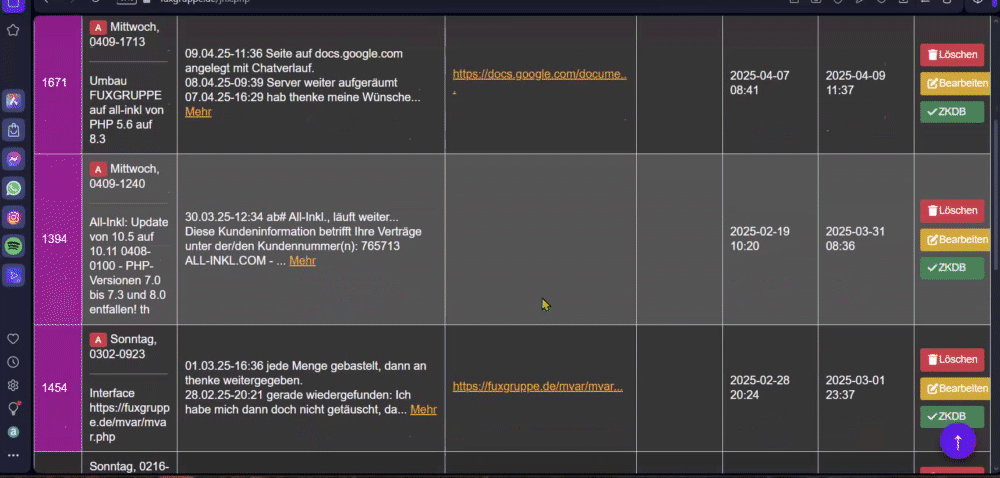Edit entry 1671 with Bearbeiten

click(x=956, y=83)
